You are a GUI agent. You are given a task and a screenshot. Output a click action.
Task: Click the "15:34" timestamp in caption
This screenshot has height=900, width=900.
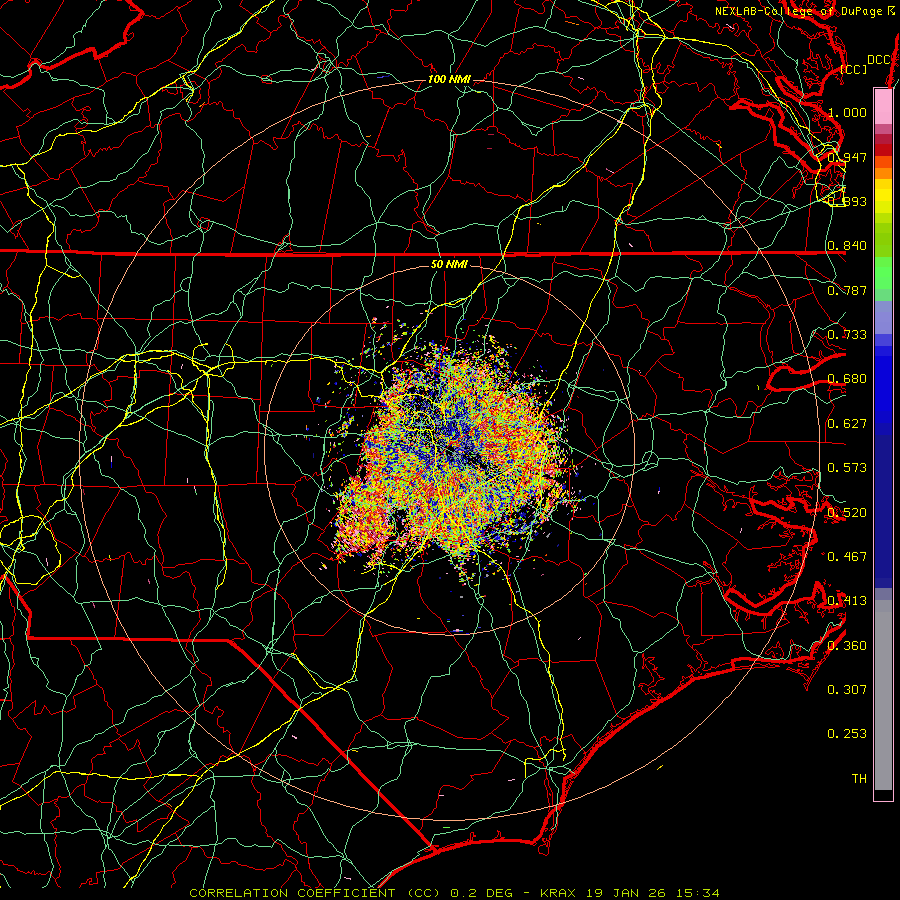(697, 893)
